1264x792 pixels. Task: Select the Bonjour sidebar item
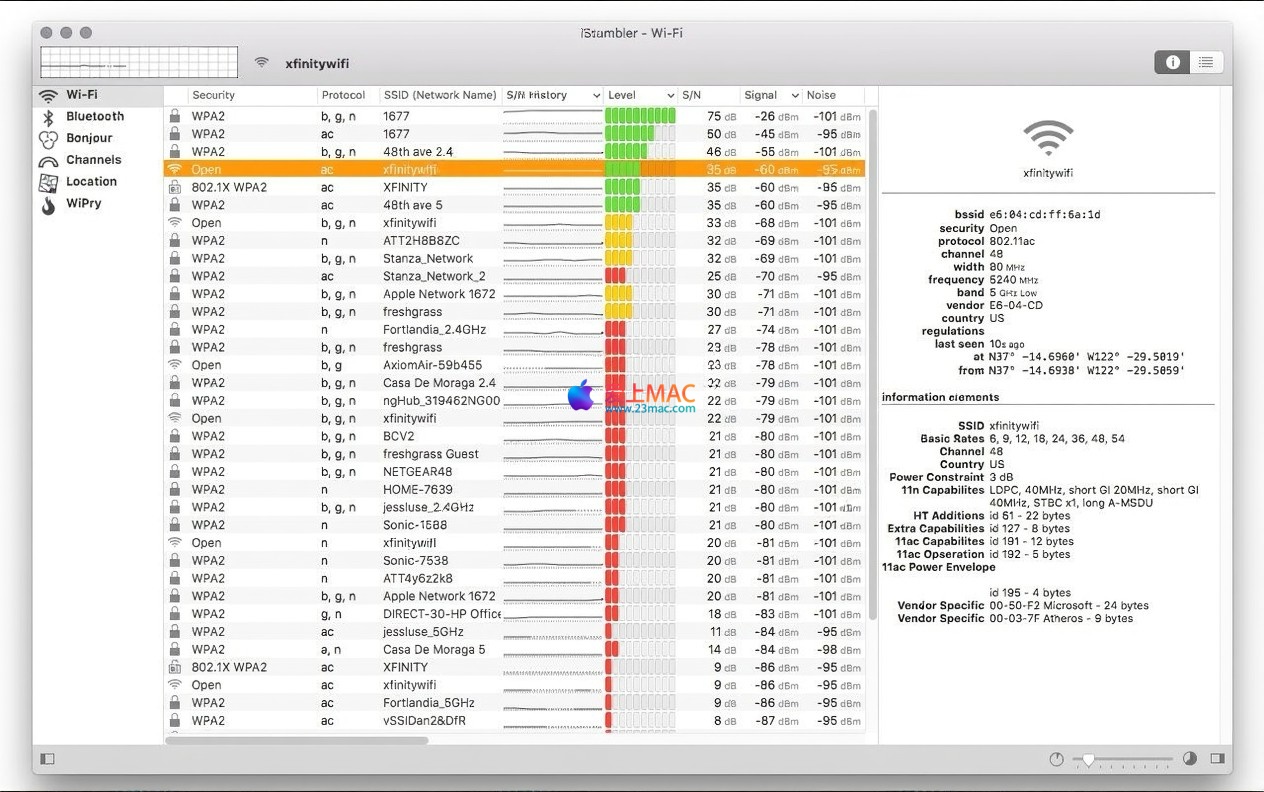click(x=89, y=138)
